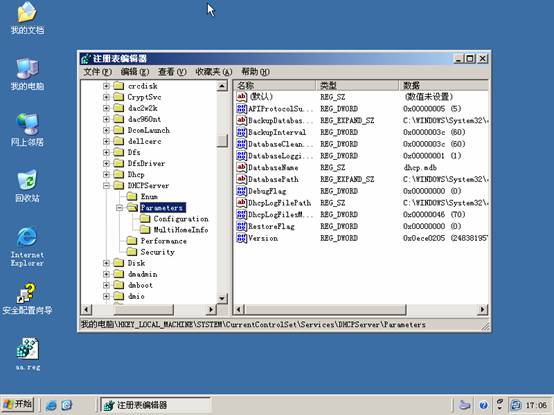This screenshot has height=415, width=554.
Task: Click the tree pane scroll-up arrow
Action: 222,86
